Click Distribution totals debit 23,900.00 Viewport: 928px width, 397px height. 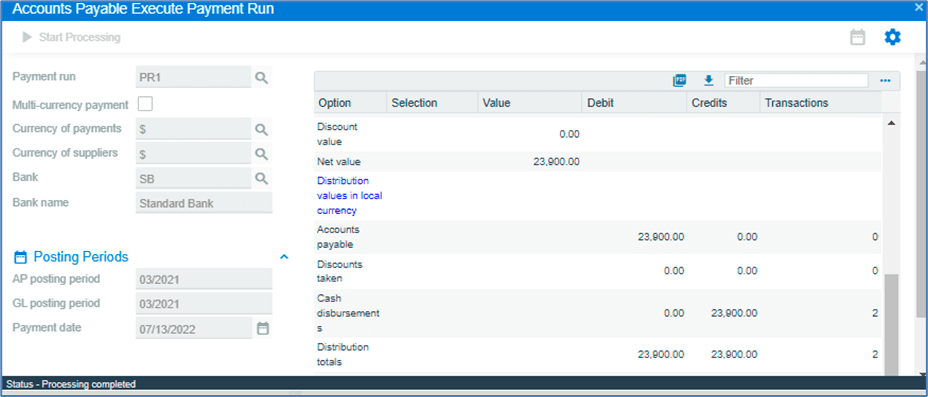coord(661,354)
